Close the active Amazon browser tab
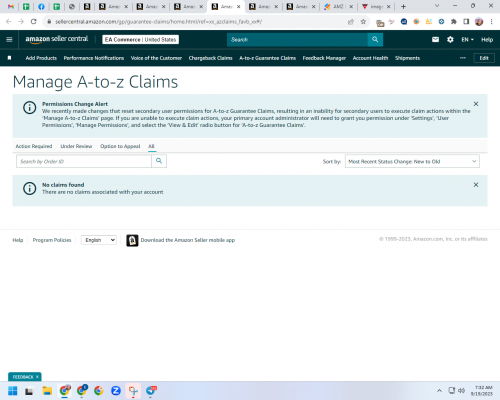This screenshot has height=400, width=500. click(x=238, y=6)
